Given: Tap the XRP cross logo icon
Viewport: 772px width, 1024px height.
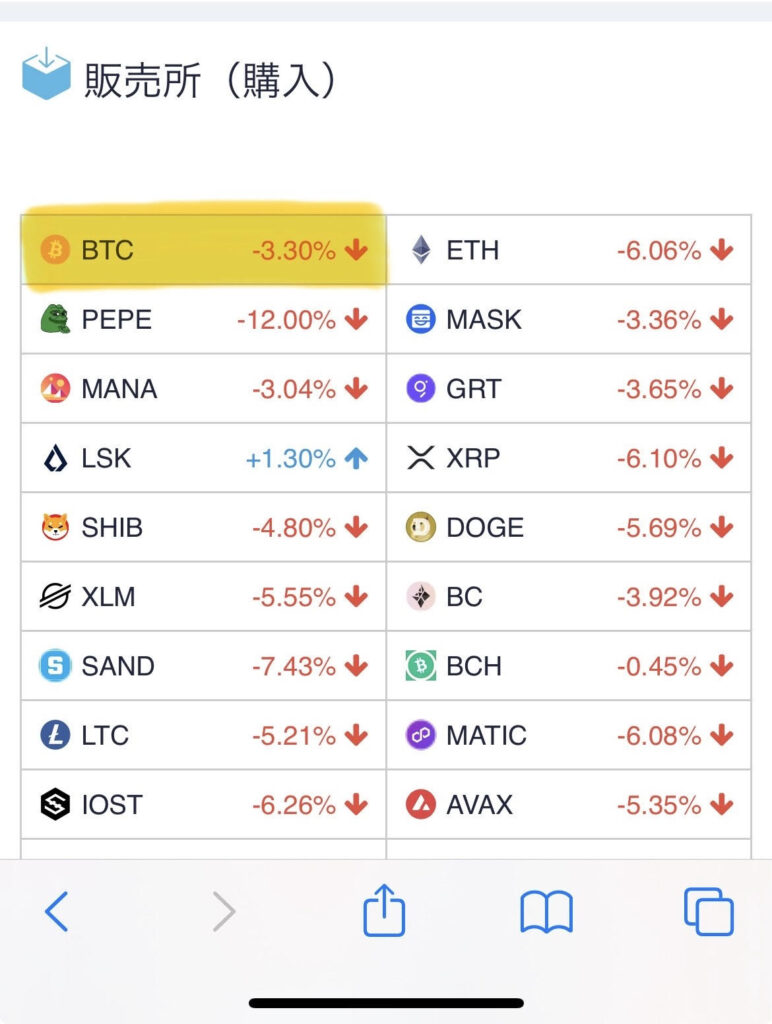Looking at the screenshot, I should pos(421,458).
